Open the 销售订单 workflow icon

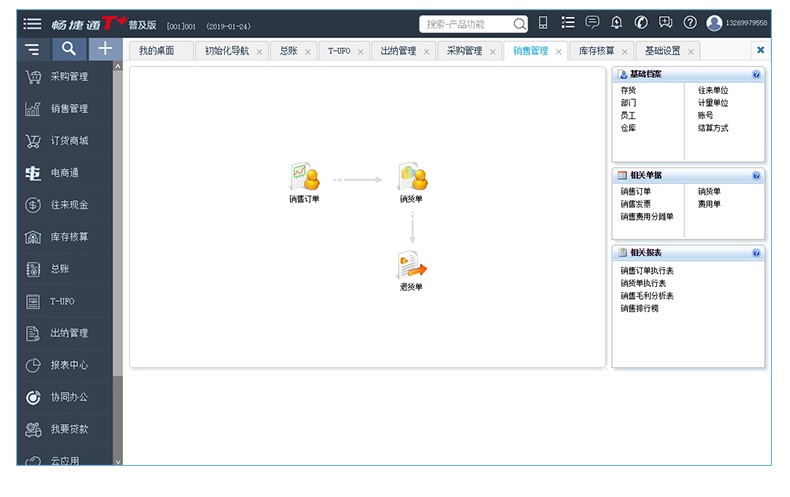pyautogui.click(x=304, y=178)
